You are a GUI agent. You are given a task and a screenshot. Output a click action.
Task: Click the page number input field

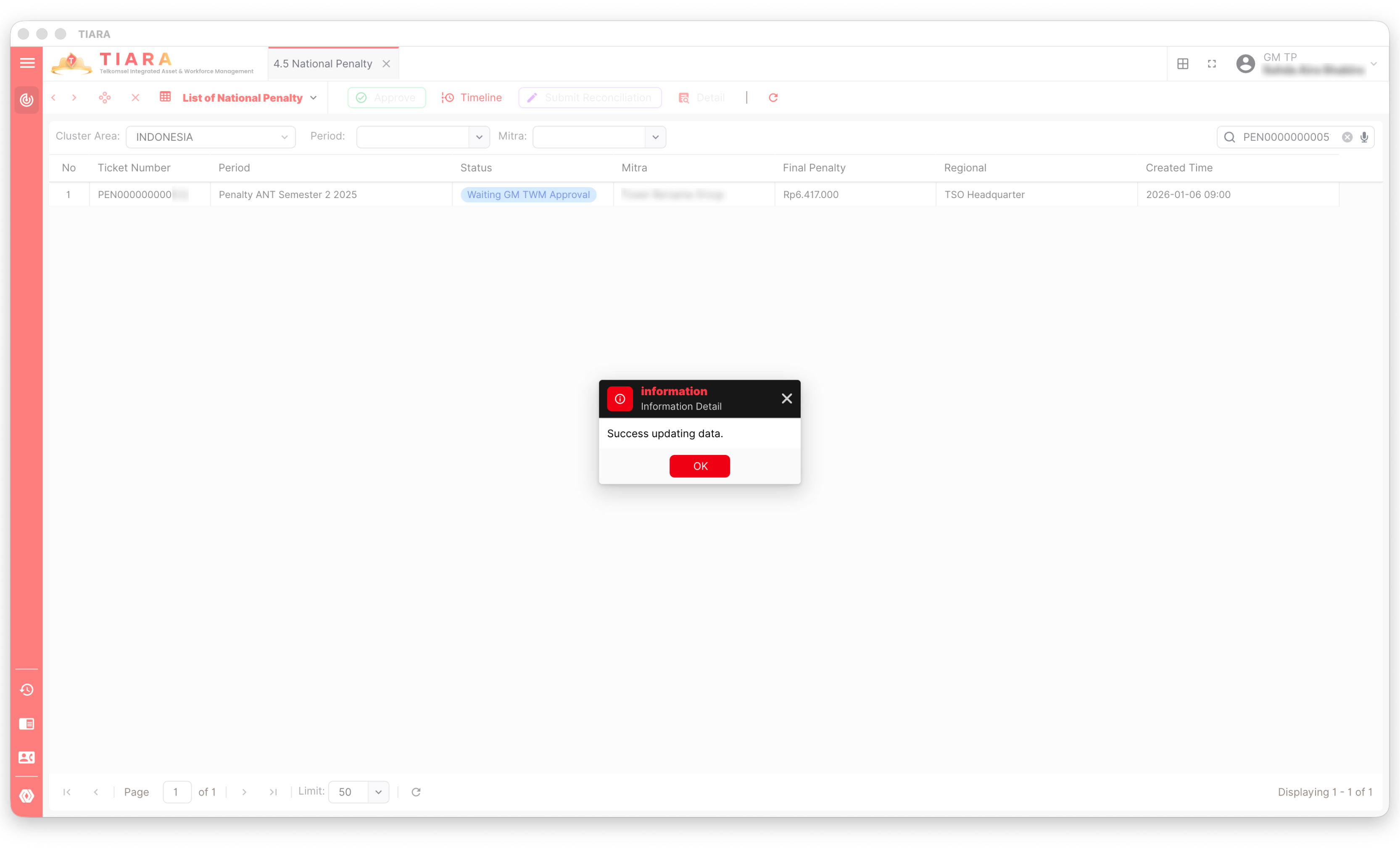[x=177, y=792]
